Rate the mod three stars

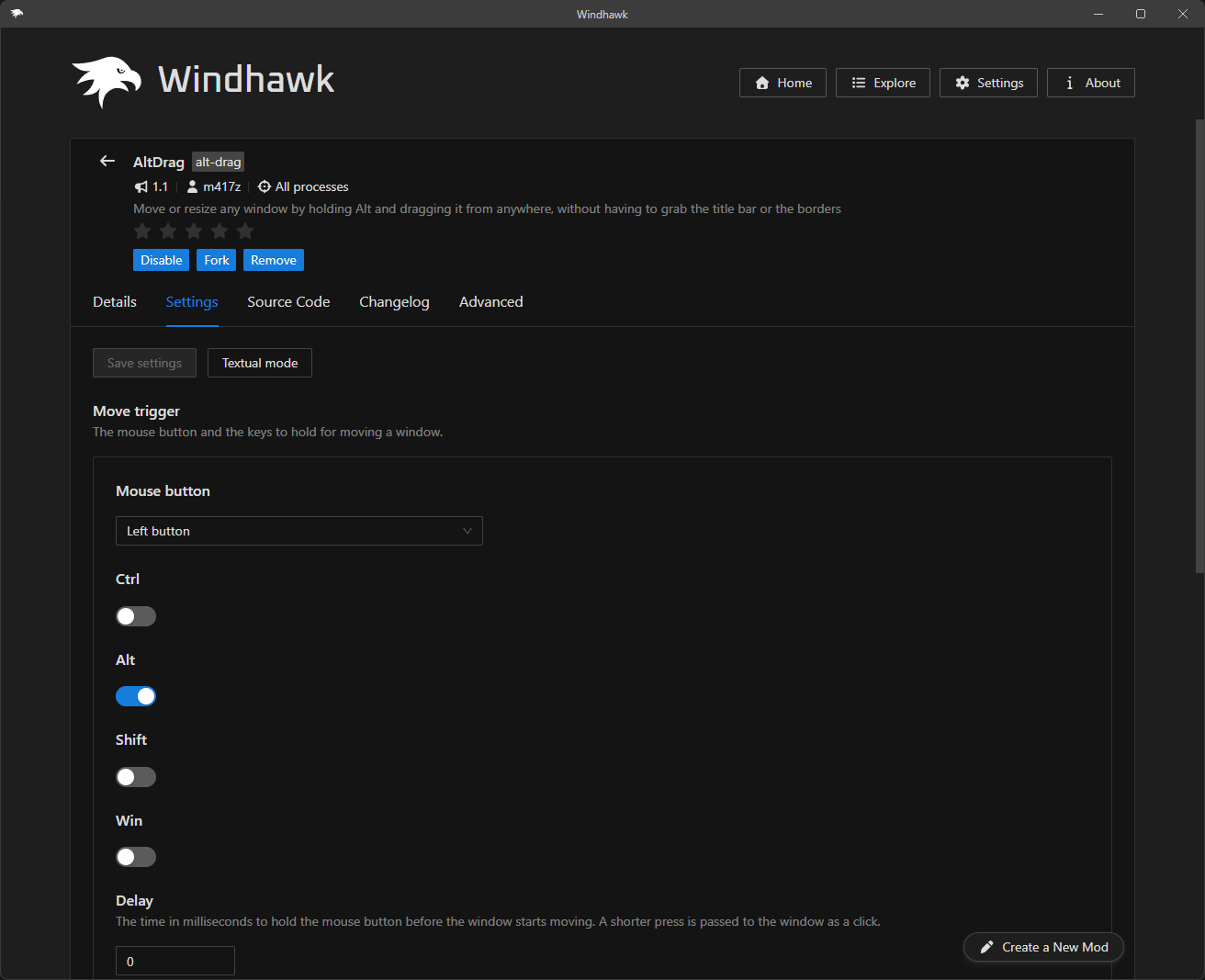tap(194, 231)
